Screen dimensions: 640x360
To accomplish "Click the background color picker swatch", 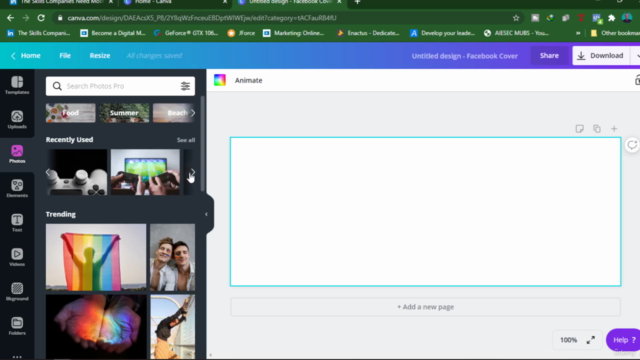I will coord(220,80).
